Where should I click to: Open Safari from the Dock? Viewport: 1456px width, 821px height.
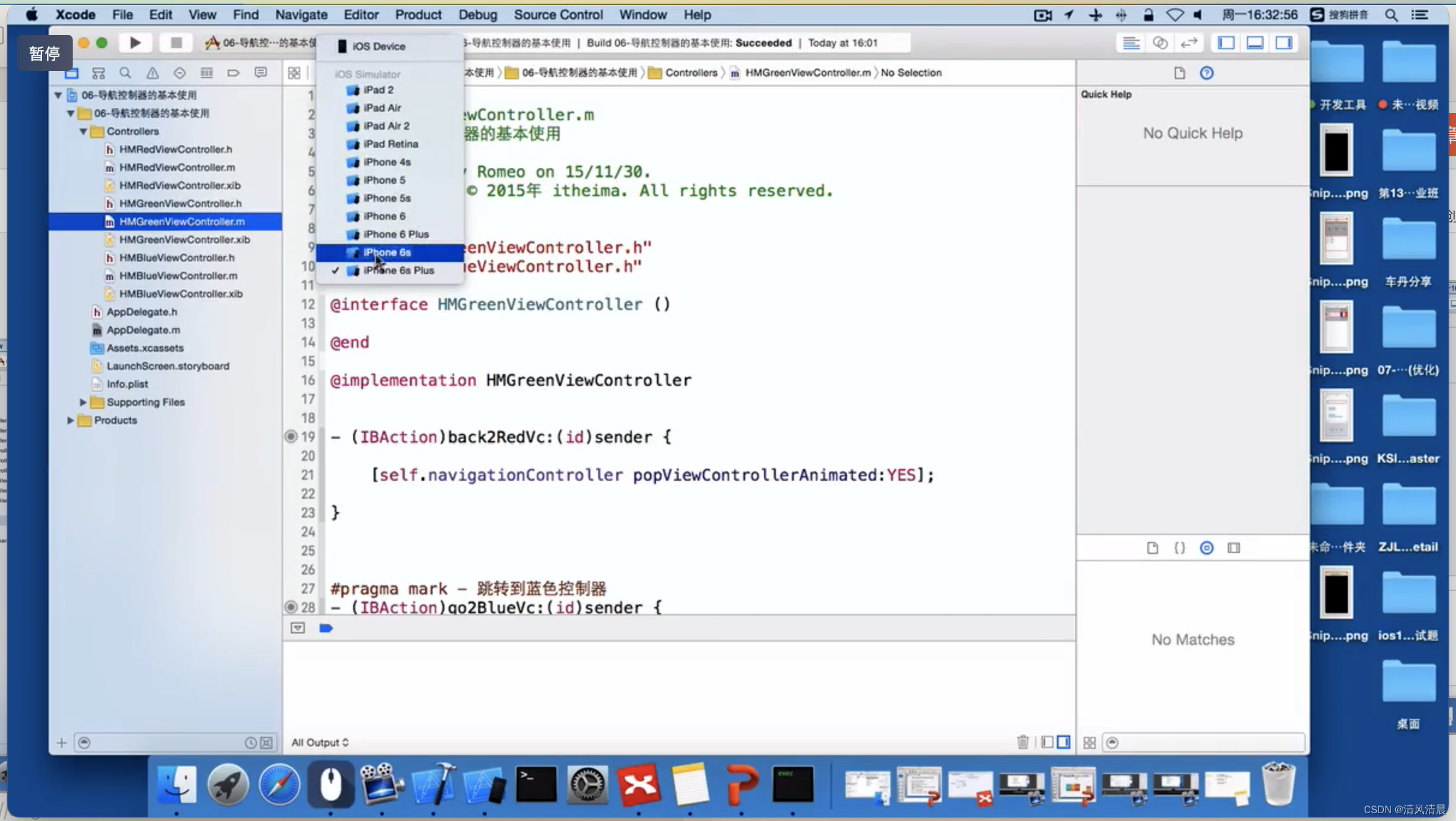[x=279, y=784]
